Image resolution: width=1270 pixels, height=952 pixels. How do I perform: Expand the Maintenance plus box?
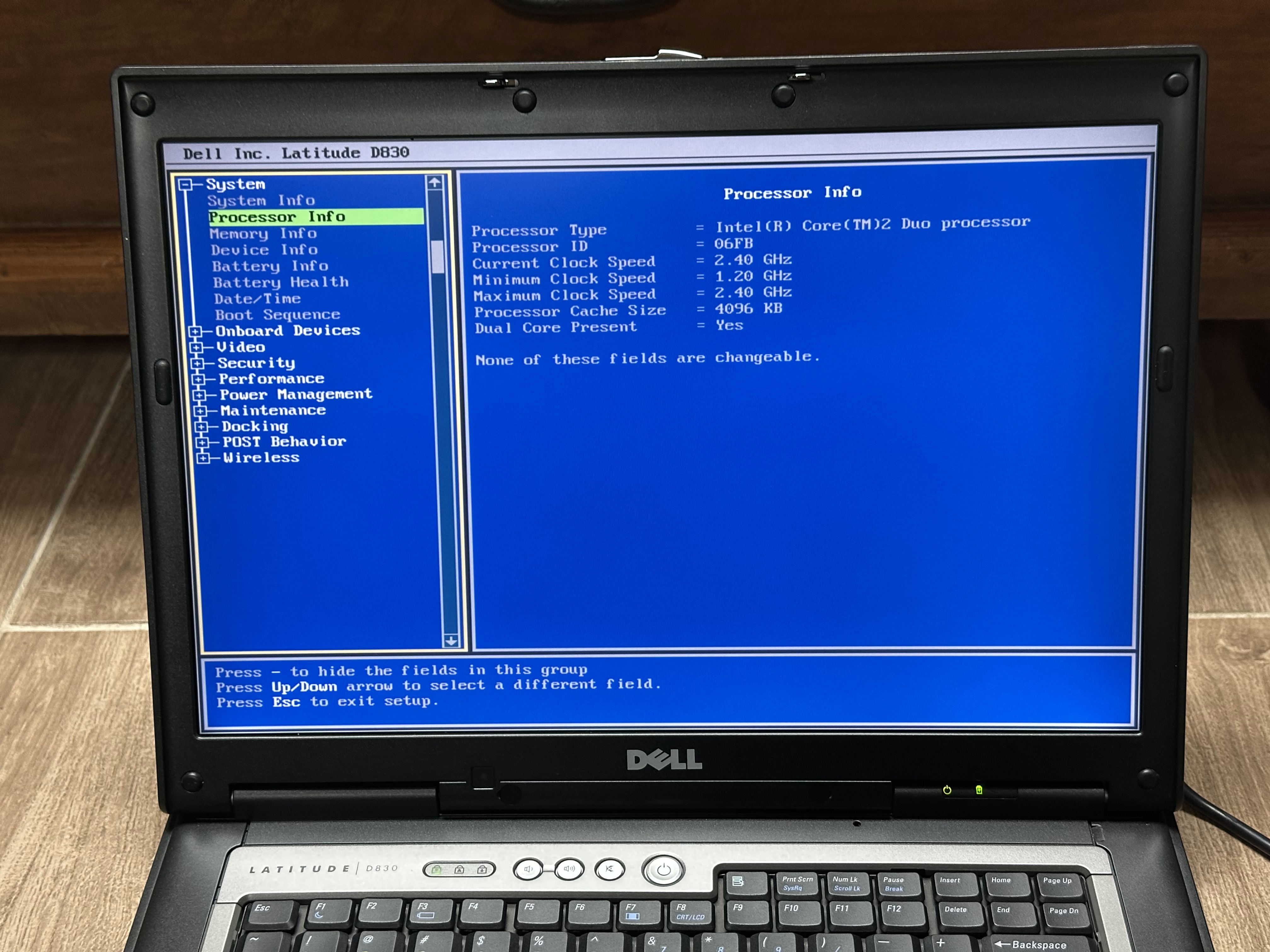pyautogui.click(x=200, y=411)
